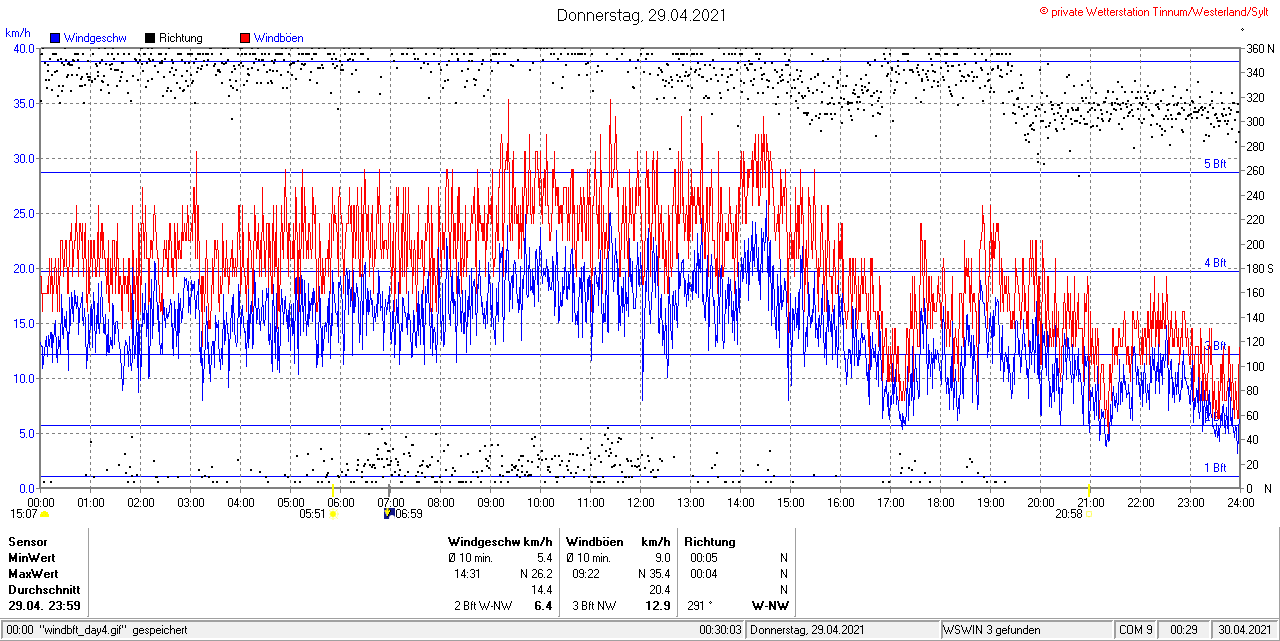This screenshot has width=1280, height=641.
Task: Click the 'Sensor' row header
Action: (27, 542)
